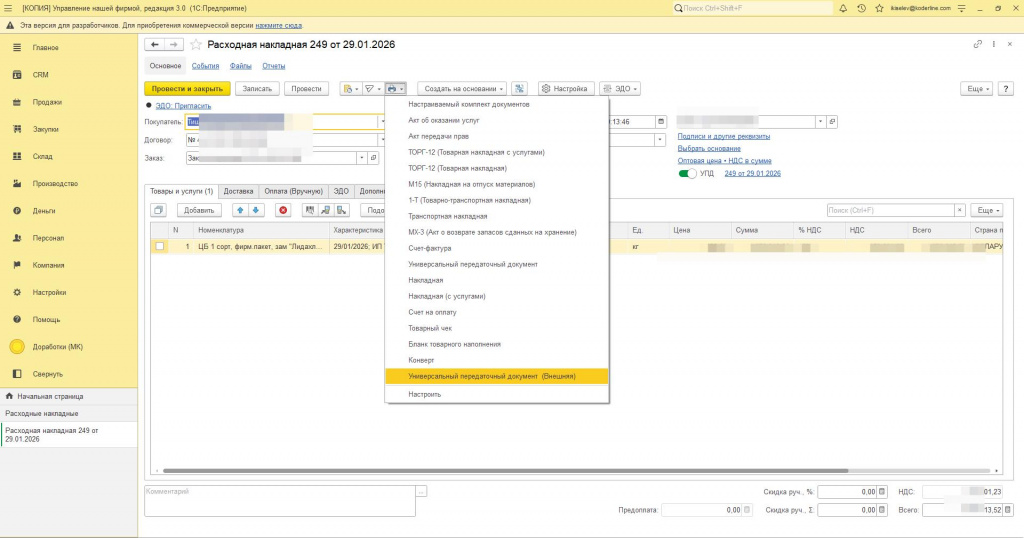
Task: Expand the Создать на основании dropdown
Action: tap(462, 88)
